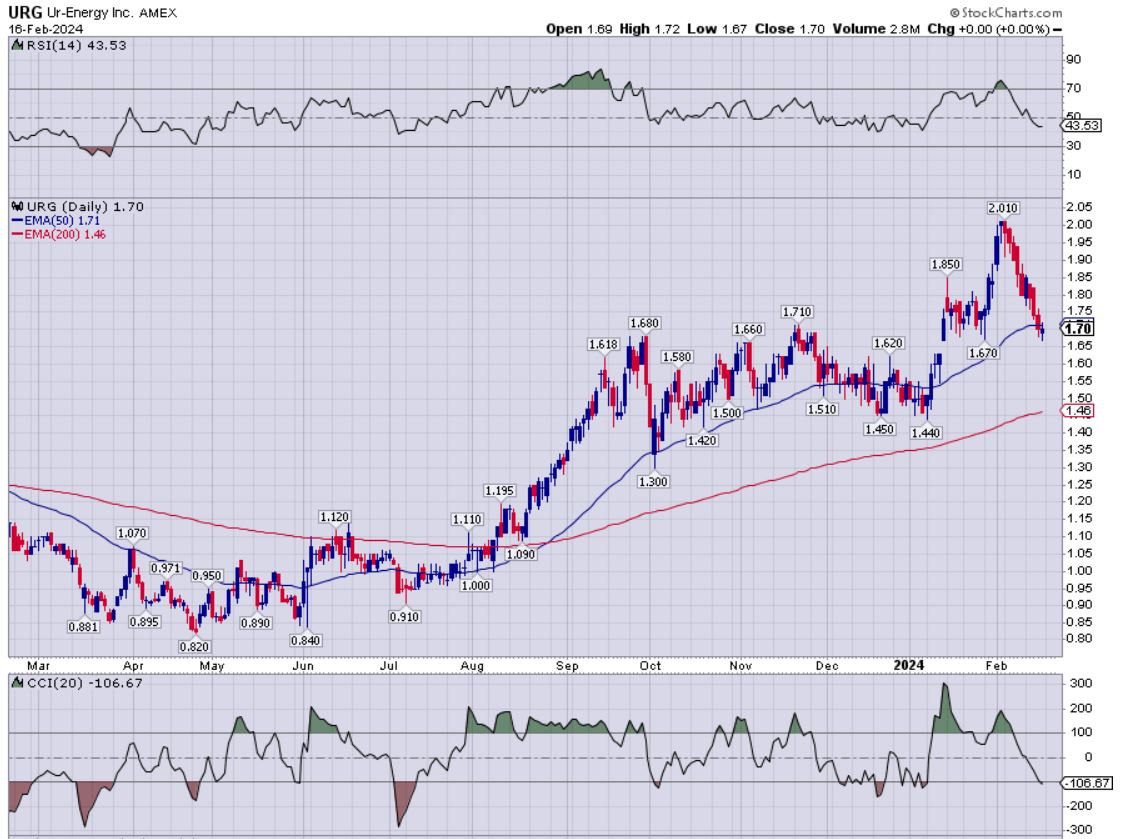Click the 1.440 price low label
Screen dimensions: 1122x839
tap(925, 433)
